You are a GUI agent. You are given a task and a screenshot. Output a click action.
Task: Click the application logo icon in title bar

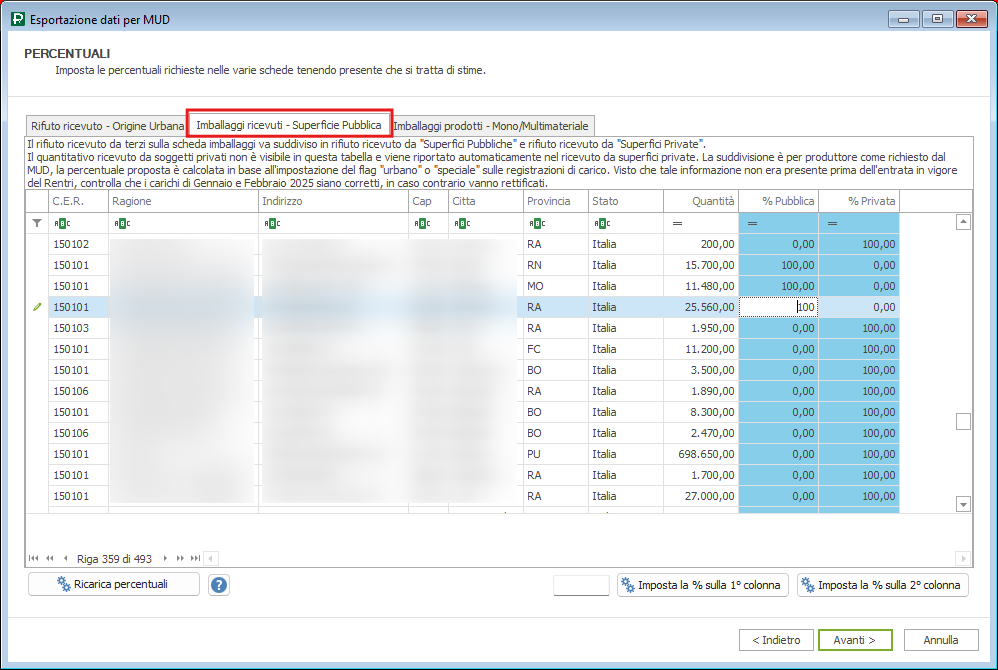[18, 19]
